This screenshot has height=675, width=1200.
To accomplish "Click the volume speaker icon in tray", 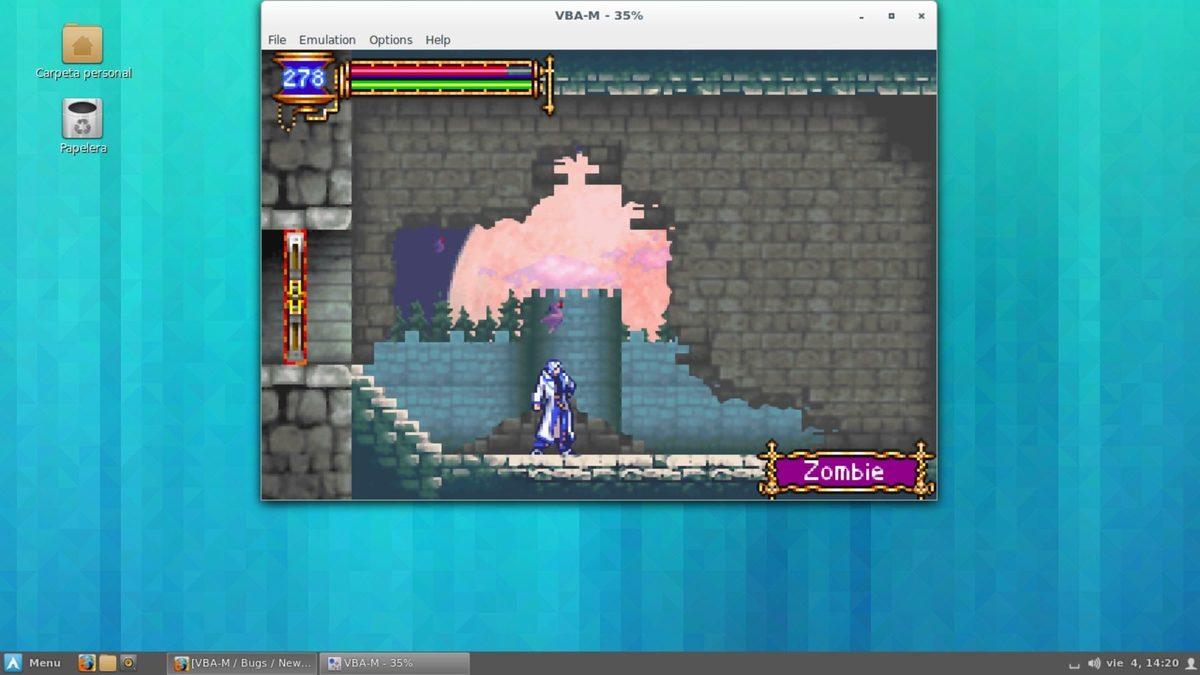I will point(1094,663).
